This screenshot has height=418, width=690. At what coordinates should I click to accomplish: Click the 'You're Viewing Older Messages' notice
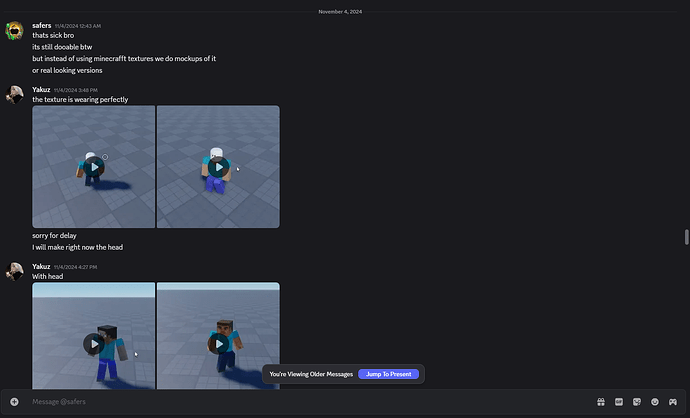[x=311, y=374]
